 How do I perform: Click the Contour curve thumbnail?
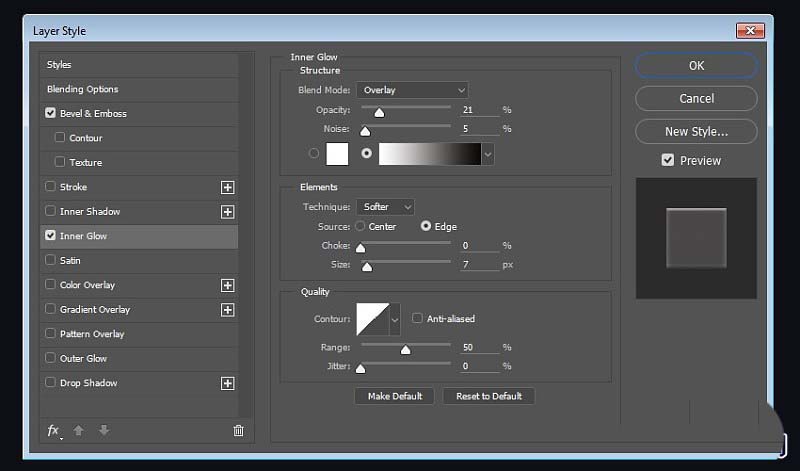[373, 319]
